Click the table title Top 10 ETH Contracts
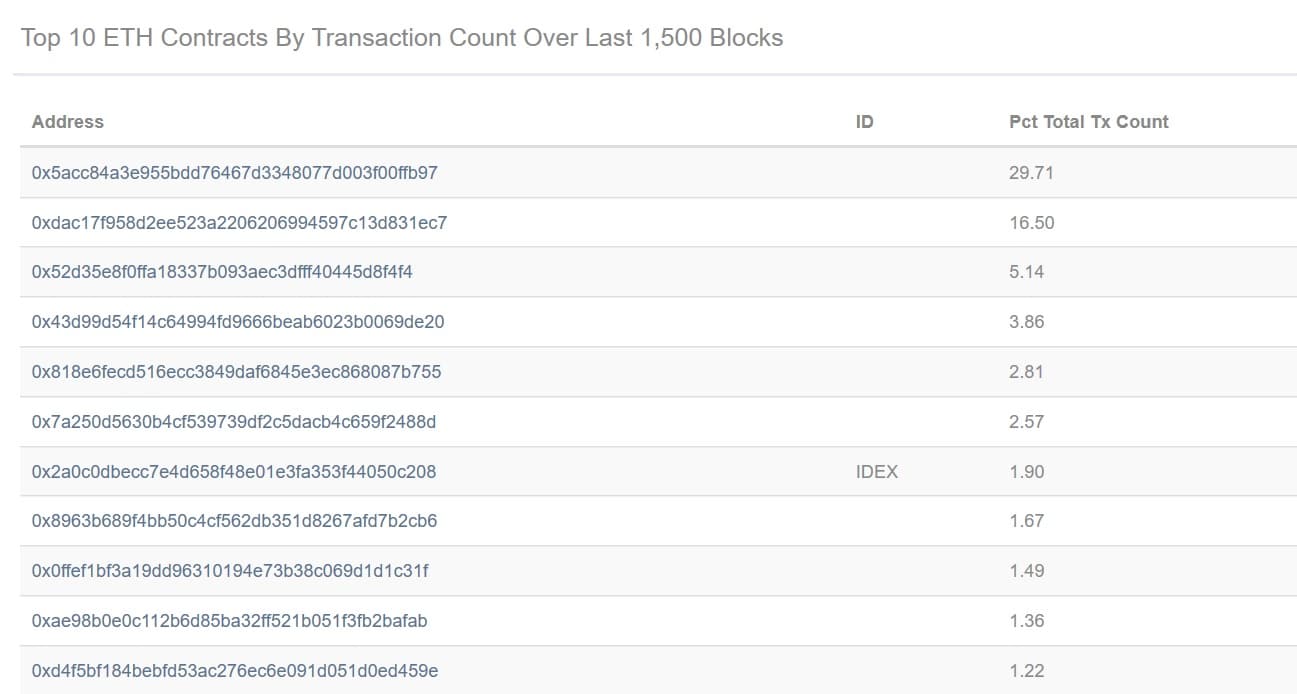Image resolution: width=1297 pixels, height=694 pixels. [402, 38]
